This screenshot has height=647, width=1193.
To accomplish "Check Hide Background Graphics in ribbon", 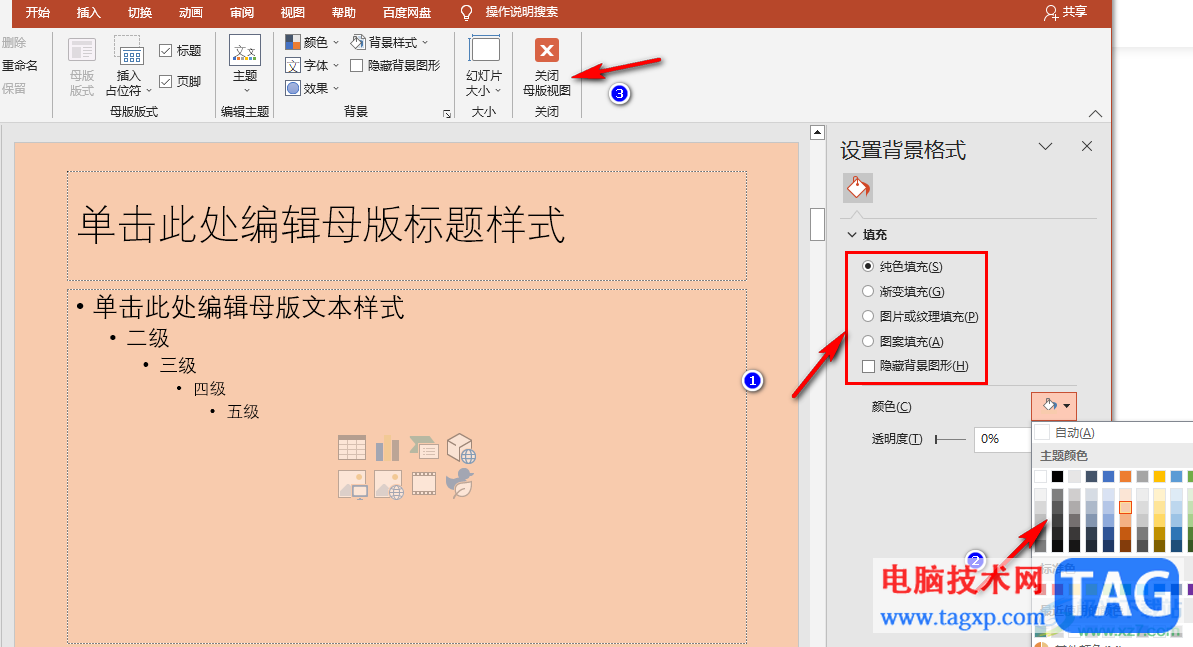I will click(355, 65).
